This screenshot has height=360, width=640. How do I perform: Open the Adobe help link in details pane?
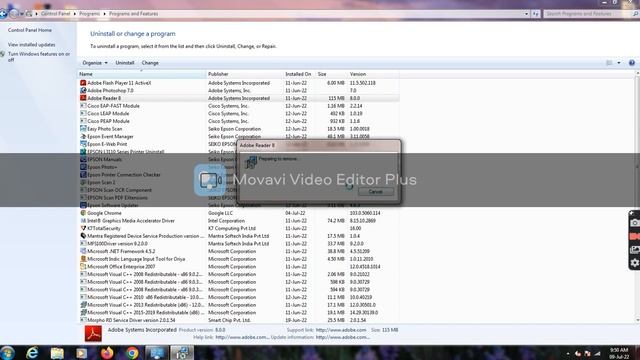click(x=242, y=337)
